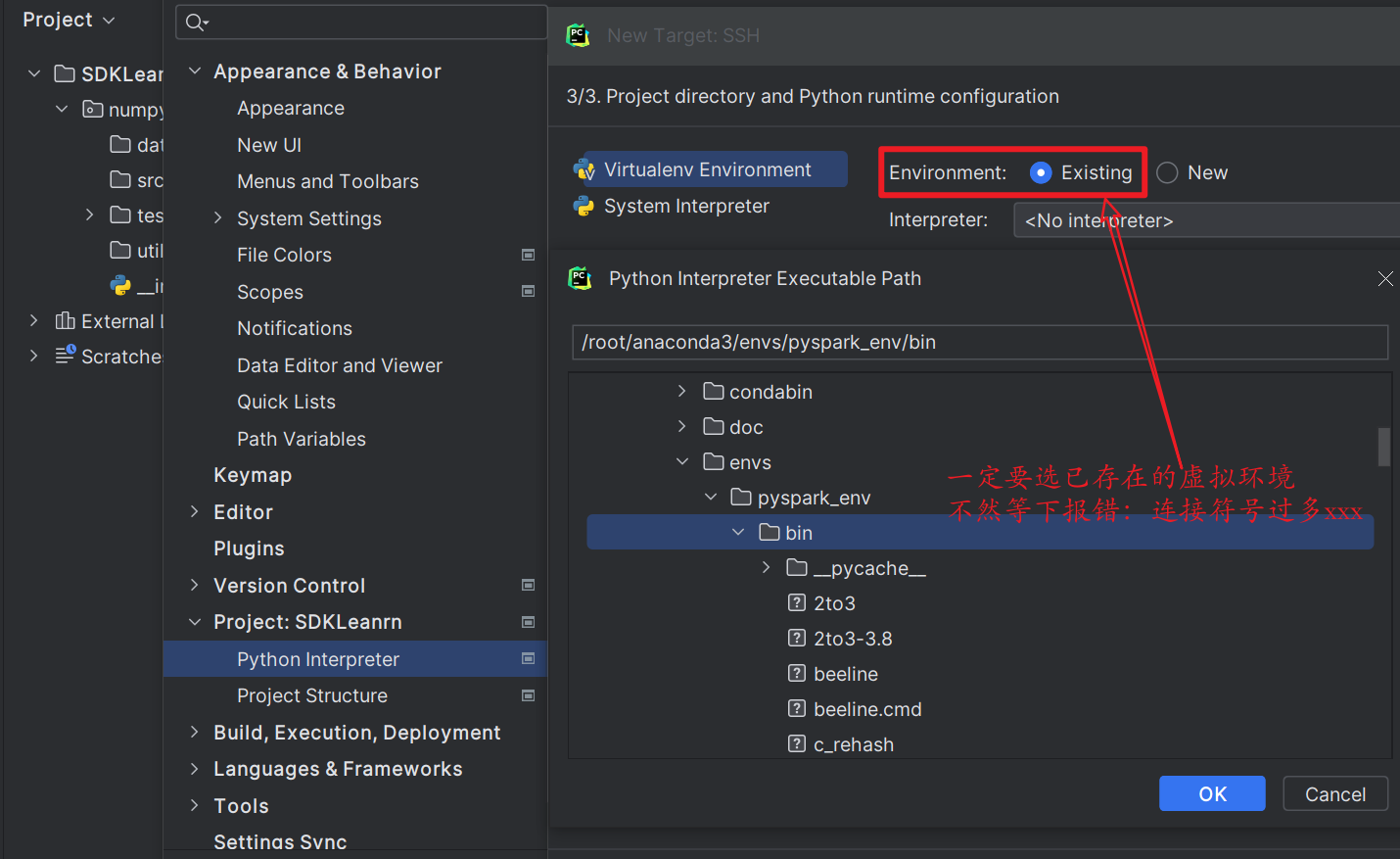Image resolution: width=1400 pixels, height=859 pixels.
Task: Click the pyspark_env folder icon
Action: coord(741,498)
